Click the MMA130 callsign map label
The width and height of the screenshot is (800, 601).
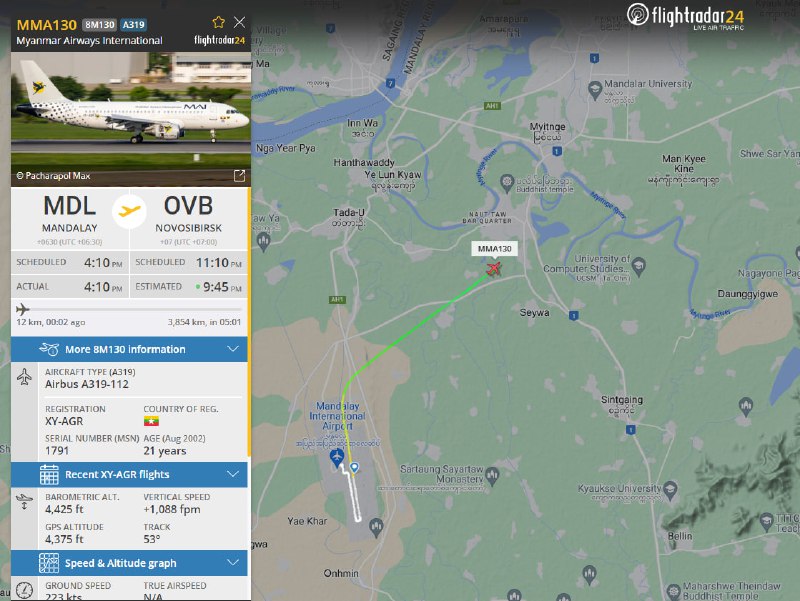[494, 248]
